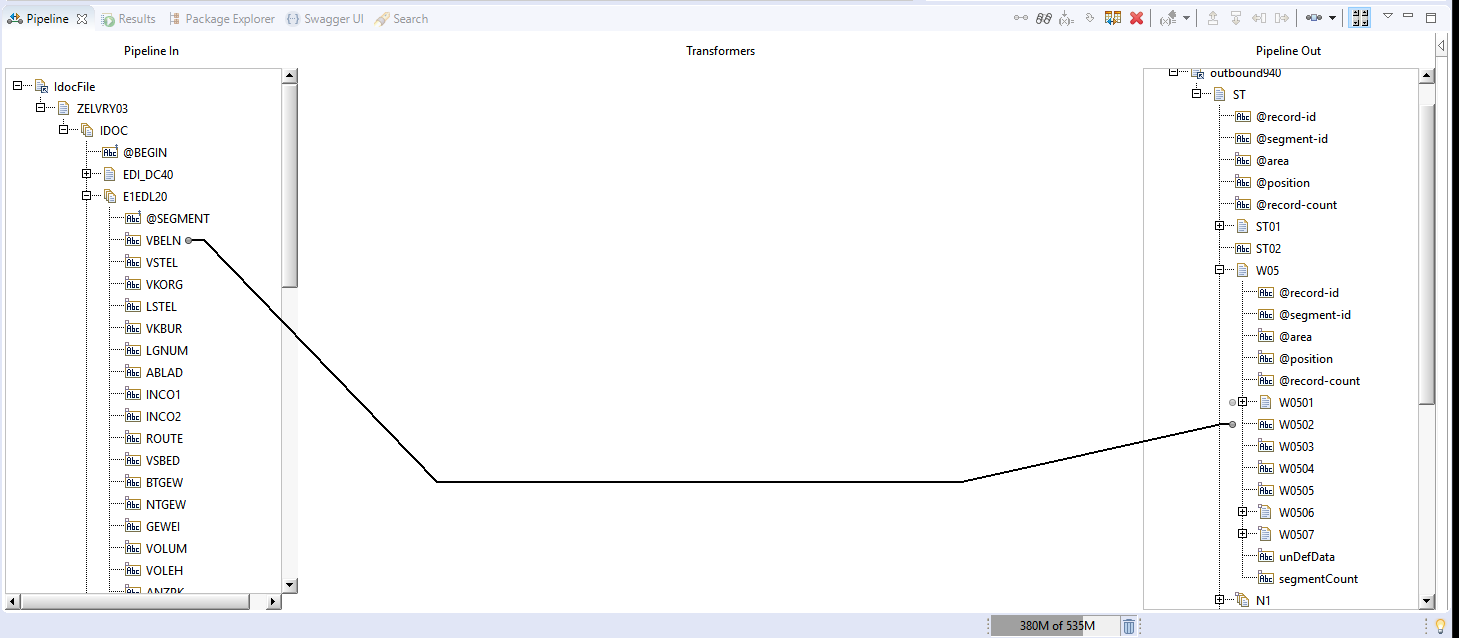Expand the ST01 node
This screenshot has height=638, width=1459.
[x=1219, y=226]
